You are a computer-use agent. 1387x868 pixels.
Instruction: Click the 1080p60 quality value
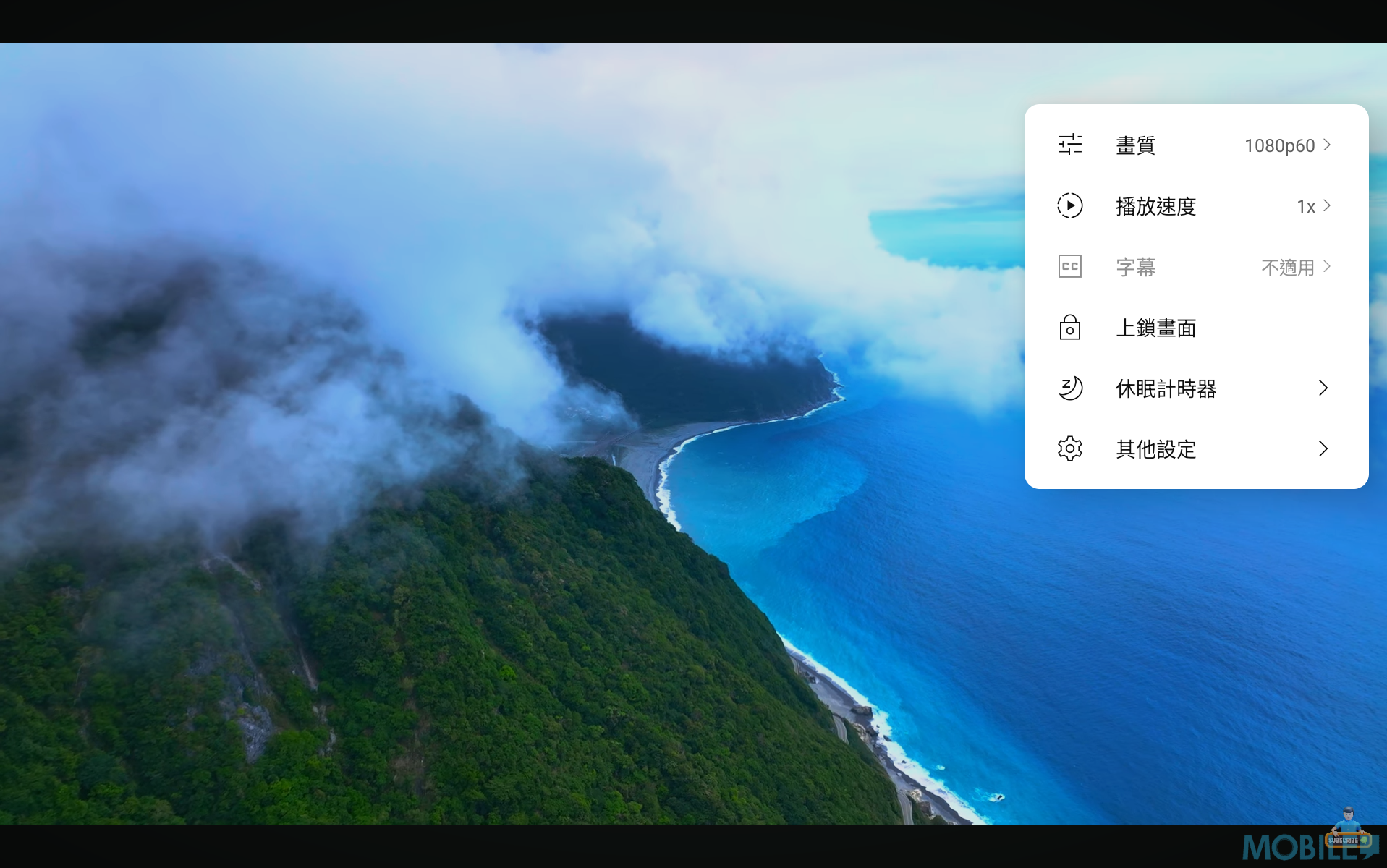pyautogui.click(x=1278, y=145)
